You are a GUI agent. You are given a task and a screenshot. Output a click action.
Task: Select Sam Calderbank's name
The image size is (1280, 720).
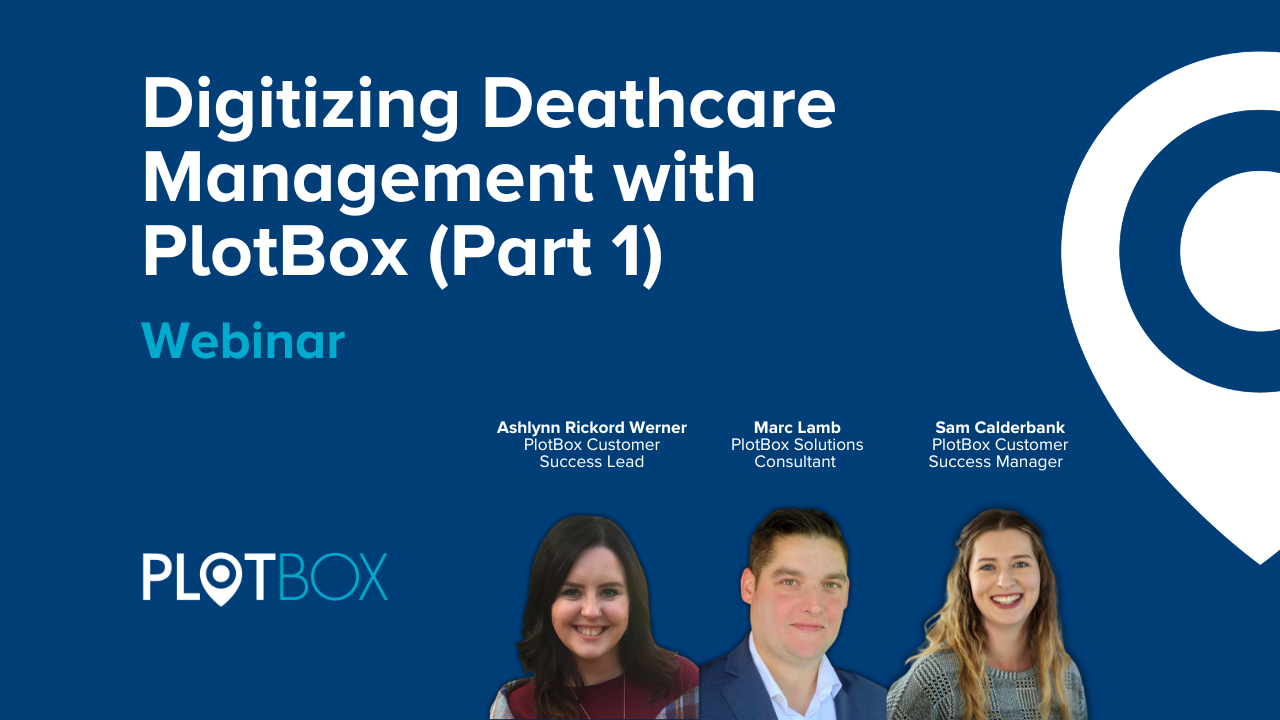[1000, 427]
